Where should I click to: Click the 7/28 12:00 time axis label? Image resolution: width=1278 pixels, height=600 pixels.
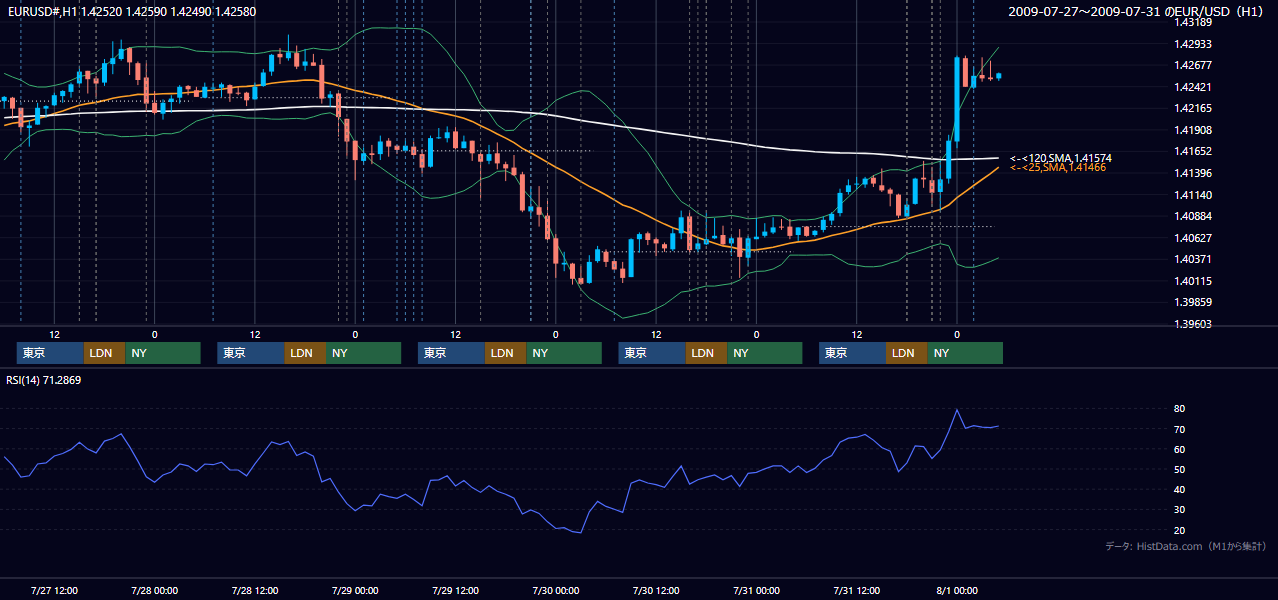[255, 590]
